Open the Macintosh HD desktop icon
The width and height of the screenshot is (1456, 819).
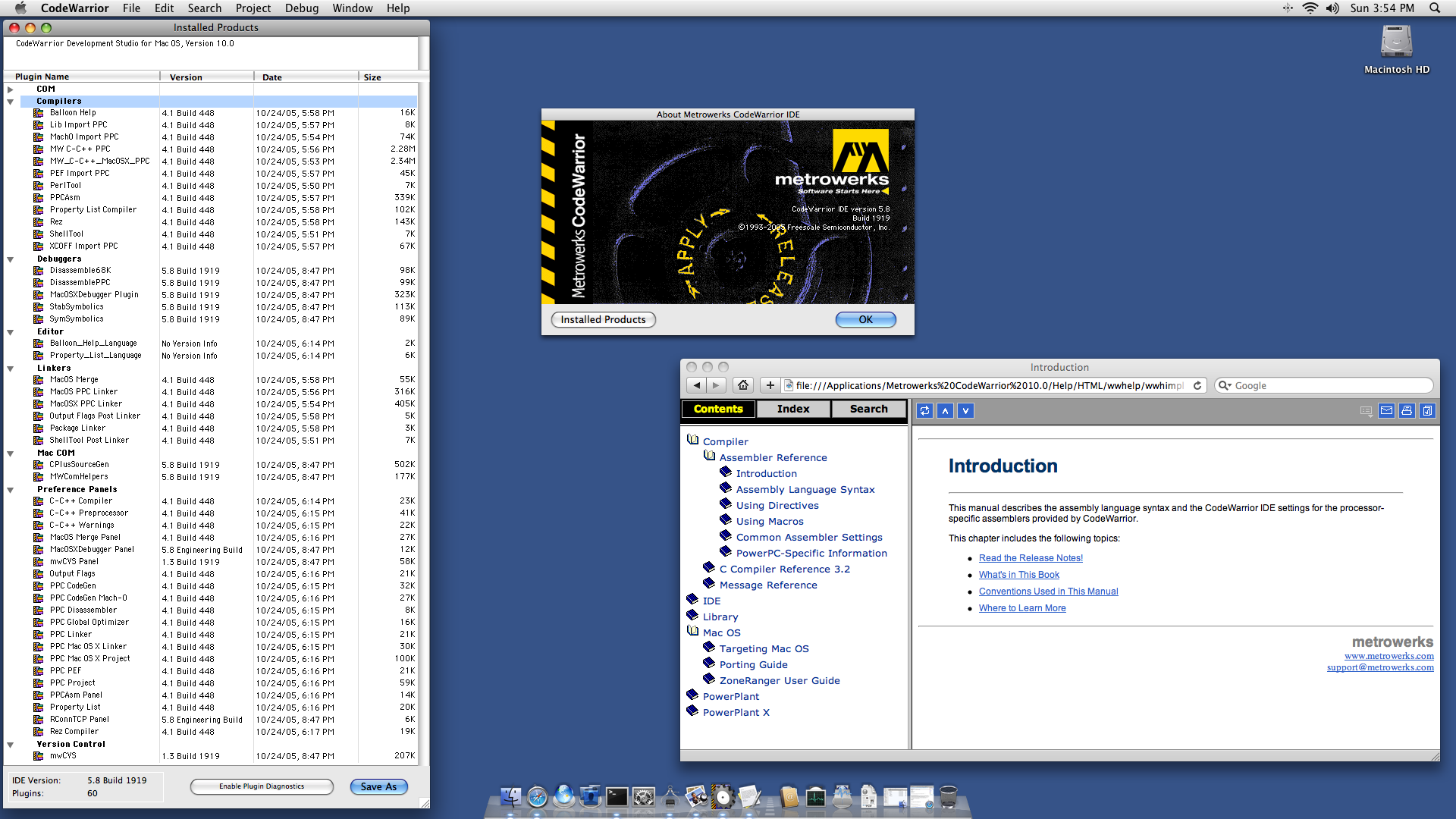click(1396, 42)
